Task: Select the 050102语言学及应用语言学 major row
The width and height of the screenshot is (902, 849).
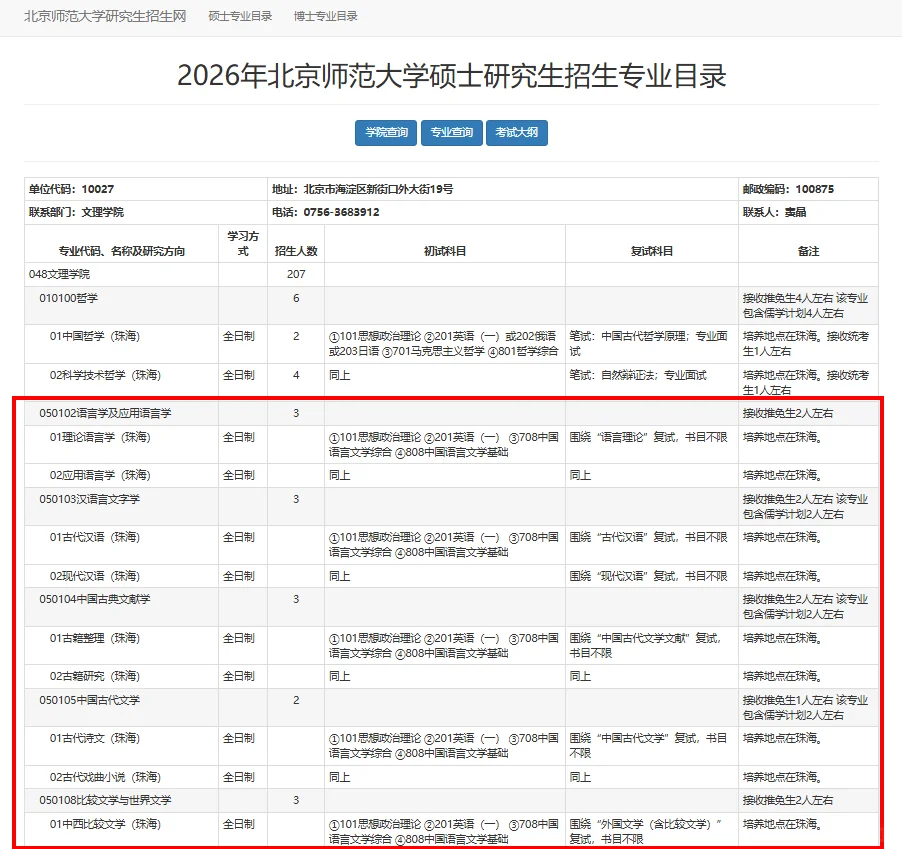Action: pos(452,413)
